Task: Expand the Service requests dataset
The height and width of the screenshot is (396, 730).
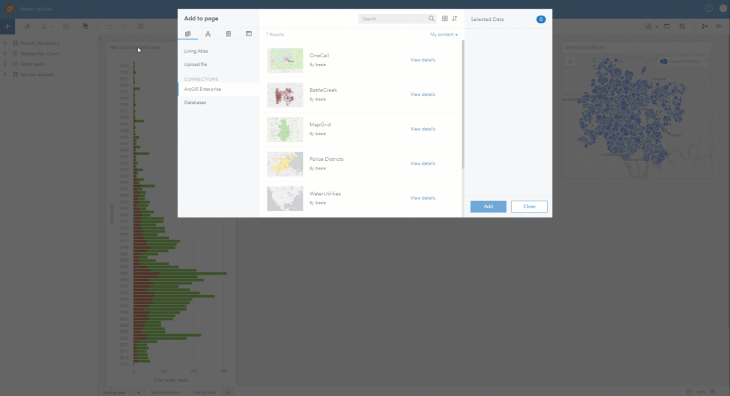Action: click(x=5, y=74)
